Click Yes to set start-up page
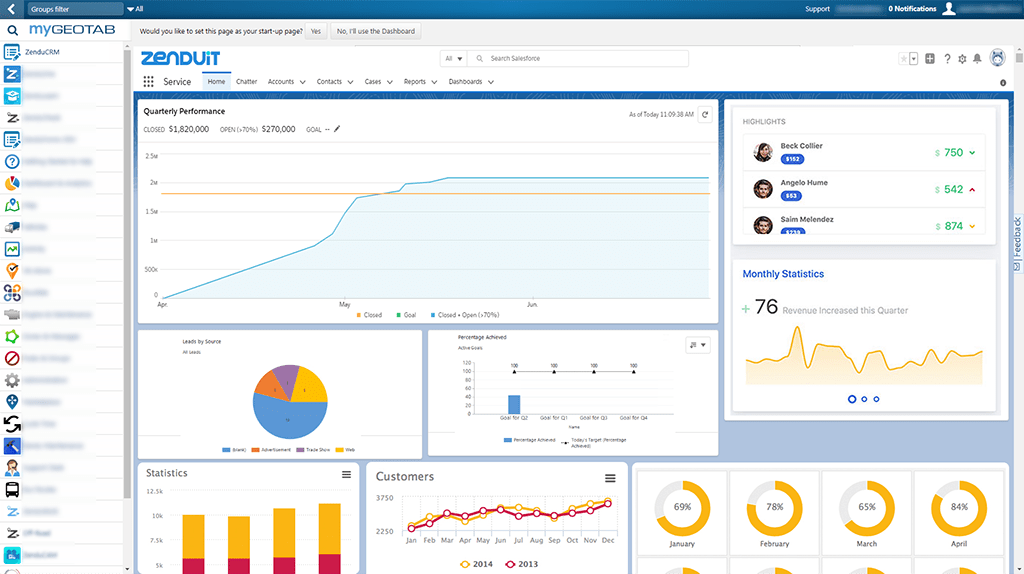1024x574 pixels. pyautogui.click(x=316, y=31)
